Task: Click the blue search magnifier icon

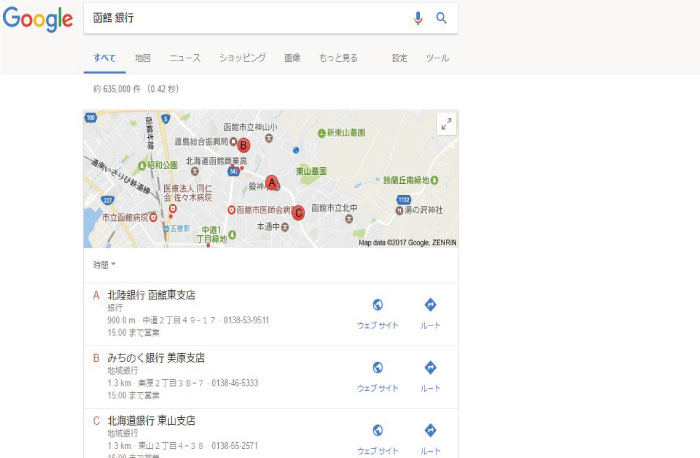Action: tap(441, 18)
